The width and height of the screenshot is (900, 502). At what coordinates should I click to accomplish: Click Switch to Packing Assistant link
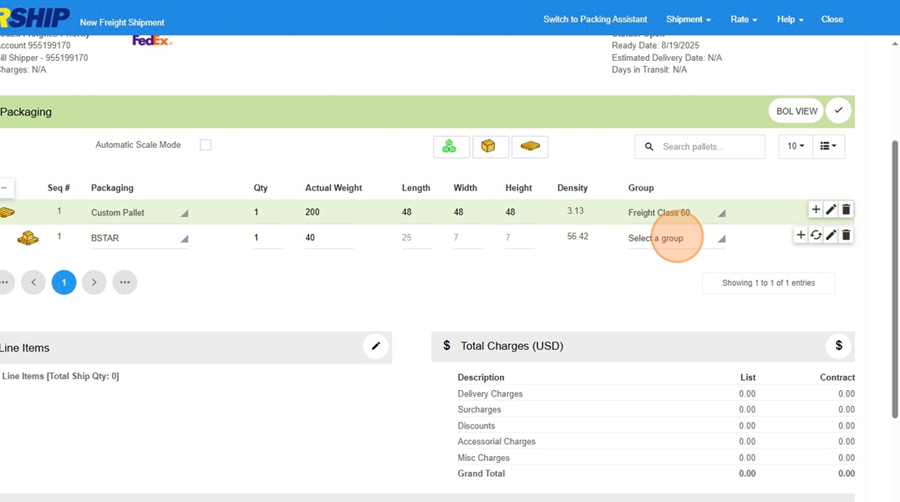pos(595,19)
